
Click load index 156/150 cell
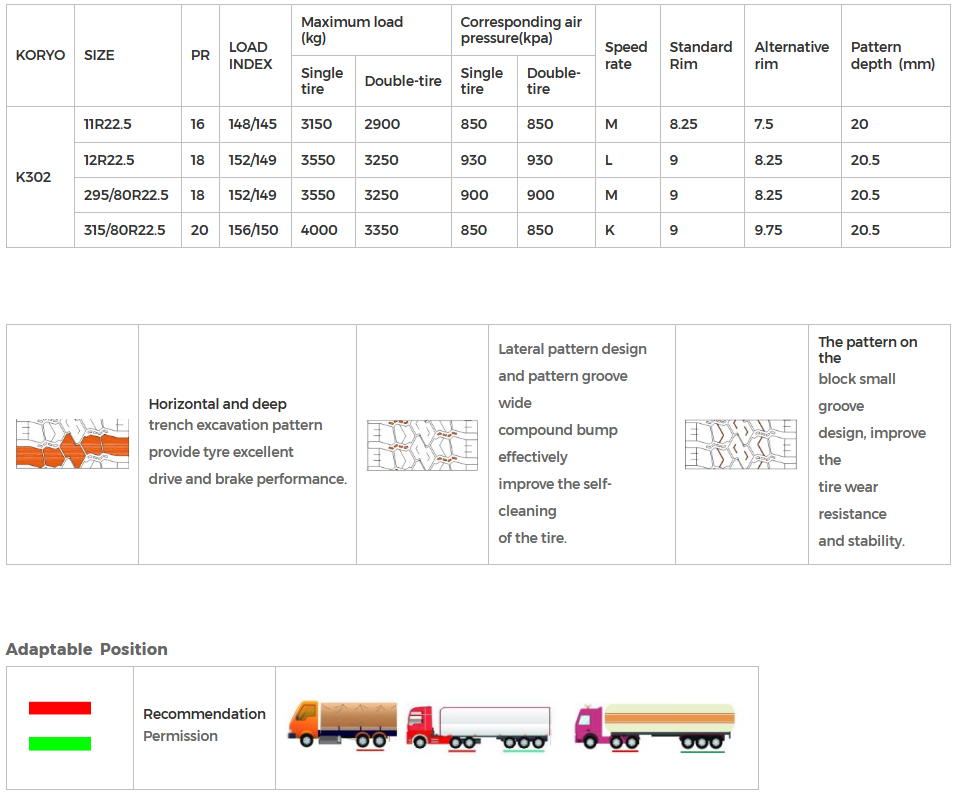(253, 230)
